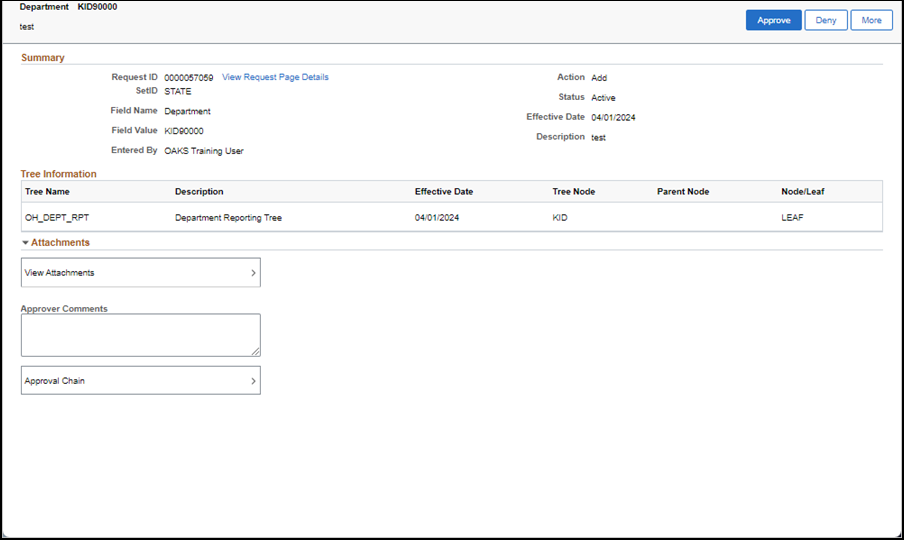This screenshot has height=540, width=904.
Task: Click the resize grip on Approver Comments box
Action: tap(256, 352)
